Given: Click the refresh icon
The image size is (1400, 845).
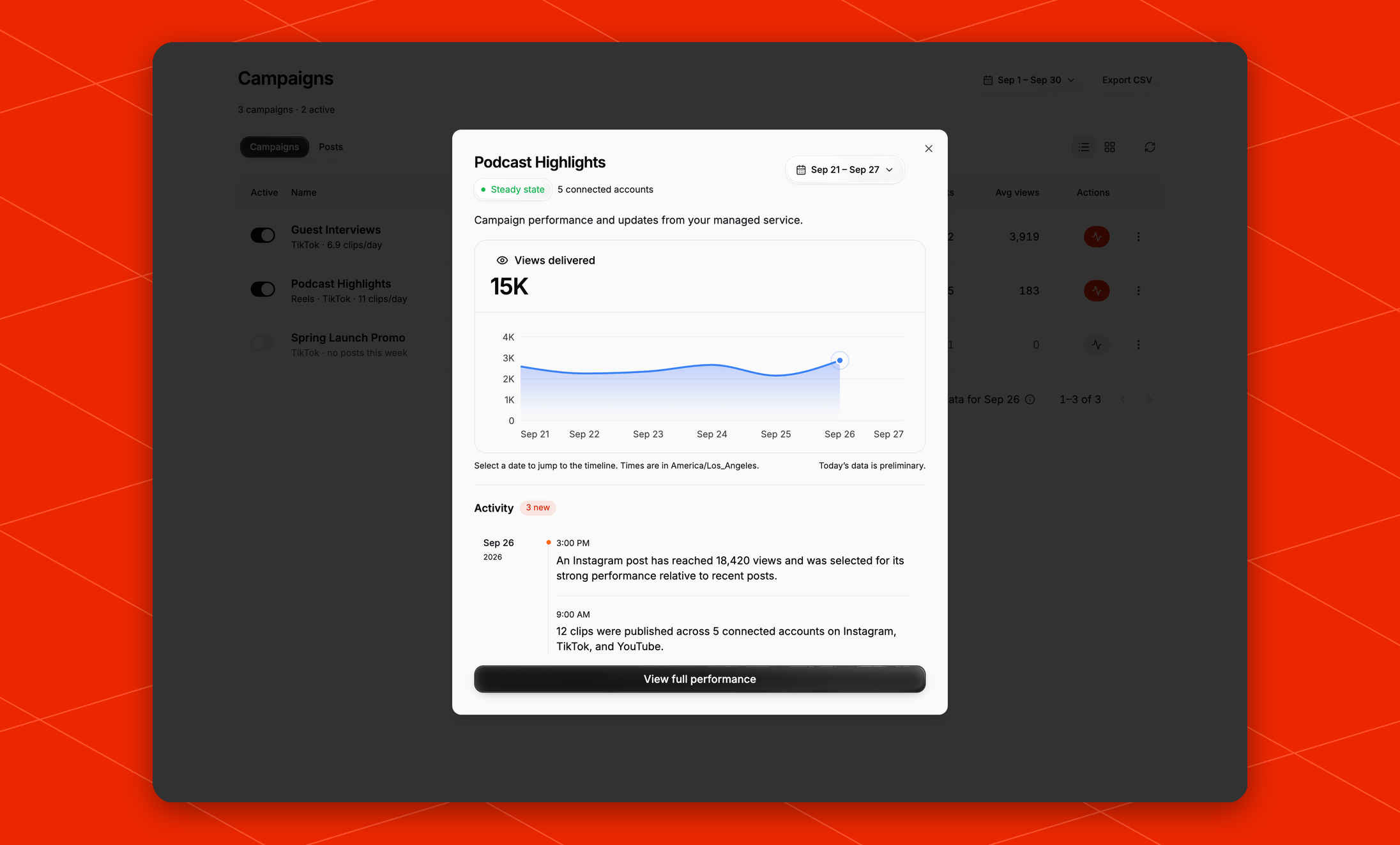Looking at the screenshot, I should 1150,148.
